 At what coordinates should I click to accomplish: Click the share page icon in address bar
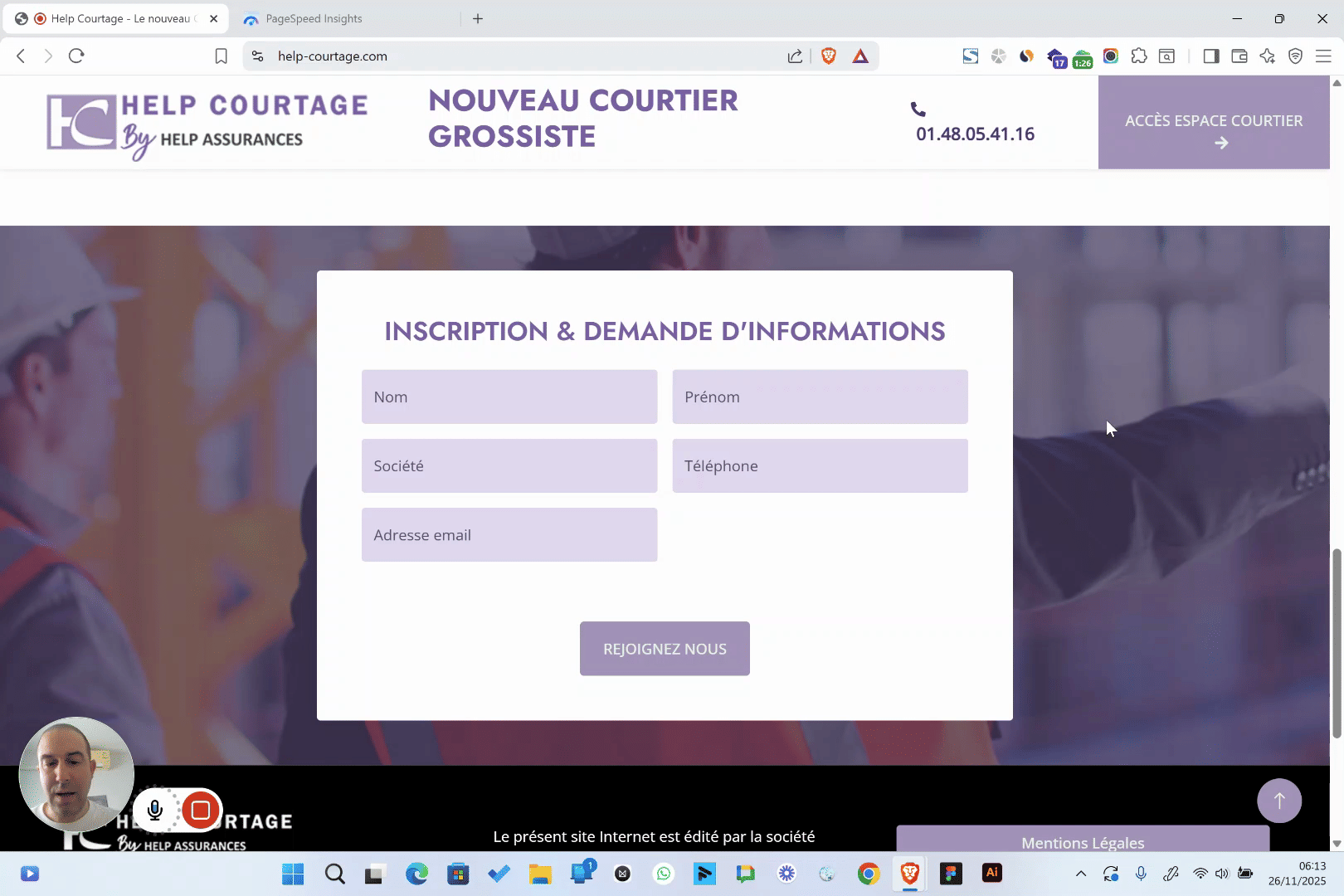pyautogui.click(x=795, y=56)
